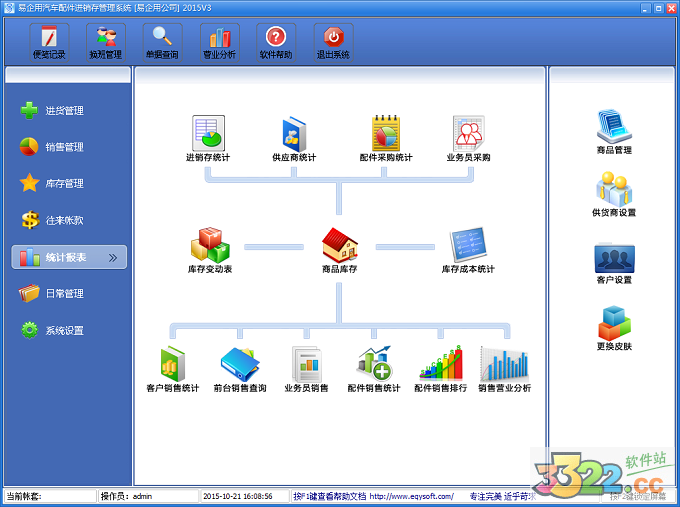680x507 pixels.
Task: Open the 进销存统计 report icon
Action: point(208,139)
